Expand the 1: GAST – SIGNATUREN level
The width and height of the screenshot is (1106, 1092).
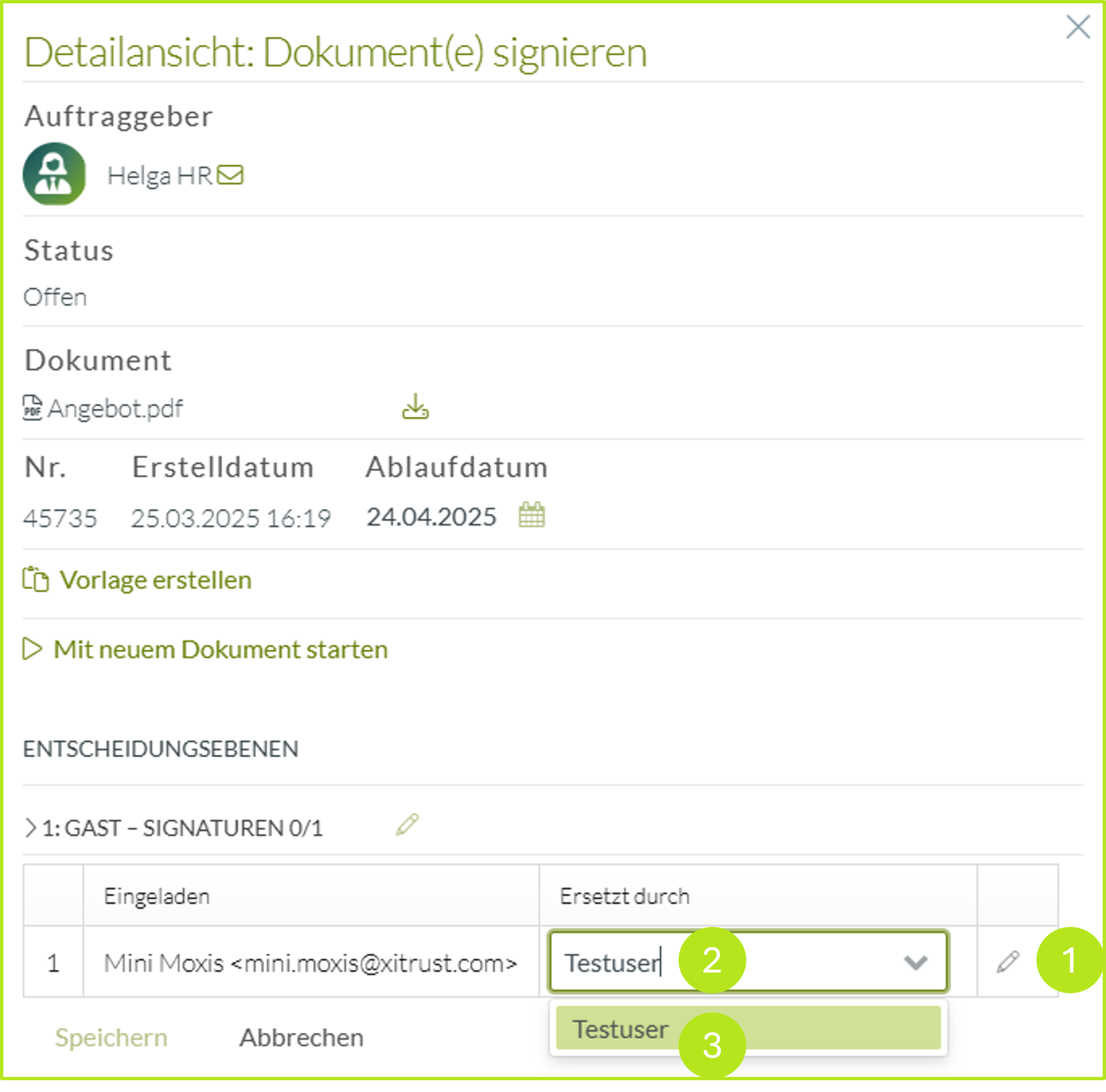31,828
